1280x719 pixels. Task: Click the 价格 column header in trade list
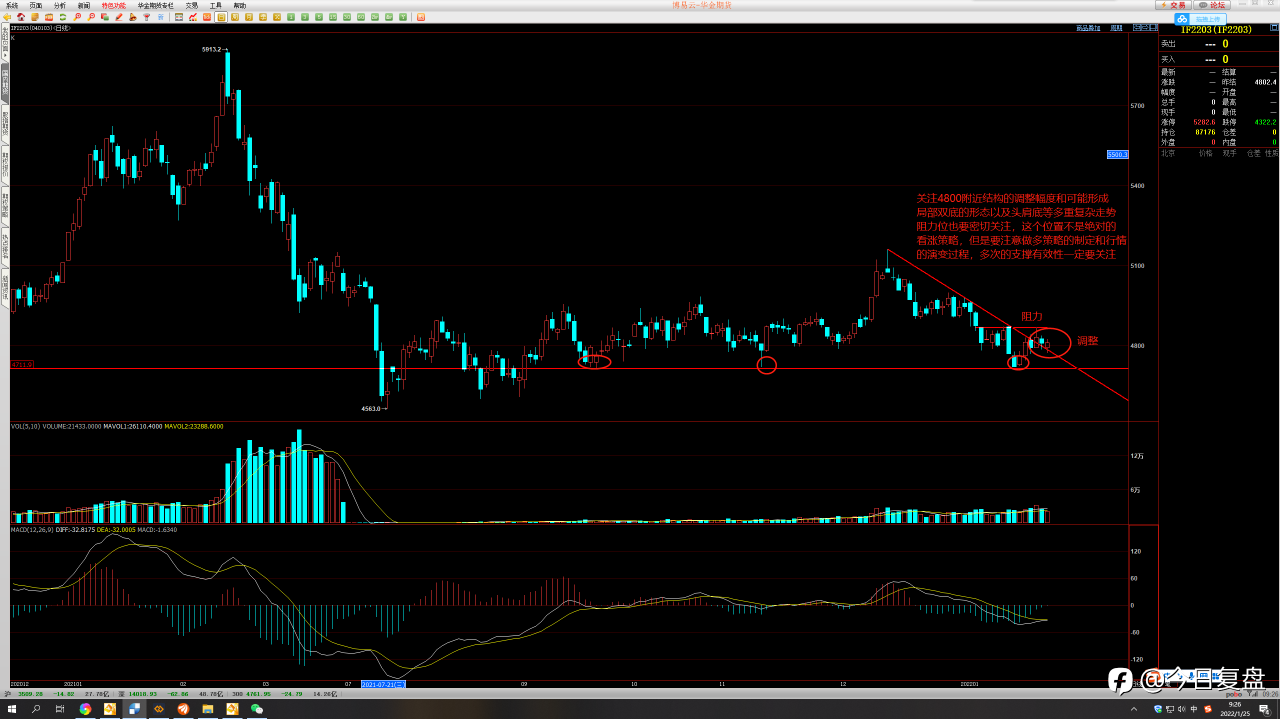point(1205,153)
